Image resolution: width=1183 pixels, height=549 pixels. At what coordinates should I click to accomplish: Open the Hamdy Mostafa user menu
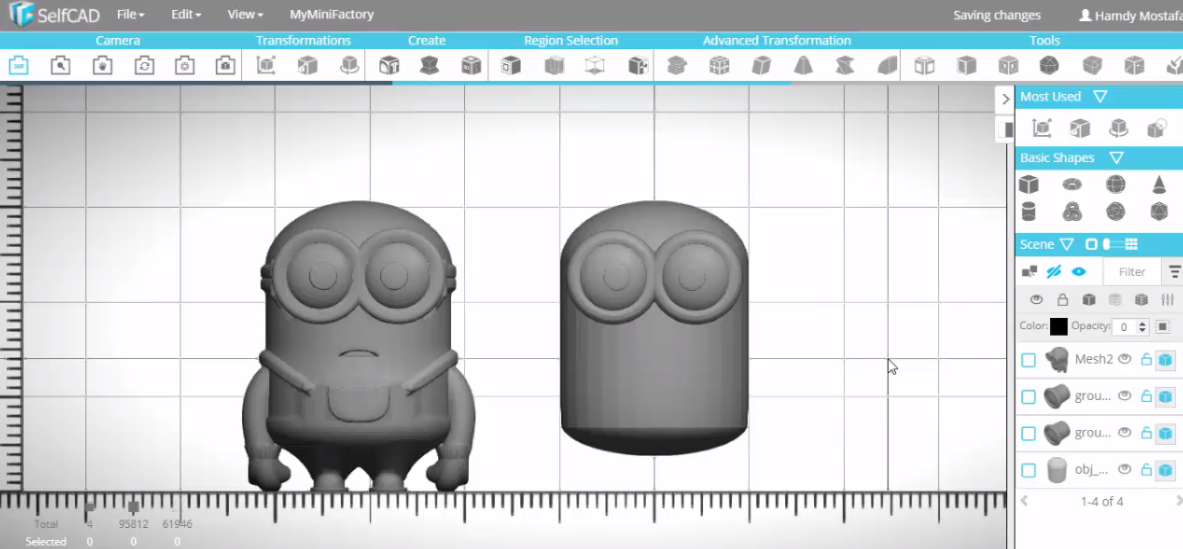(x=1130, y=15)
